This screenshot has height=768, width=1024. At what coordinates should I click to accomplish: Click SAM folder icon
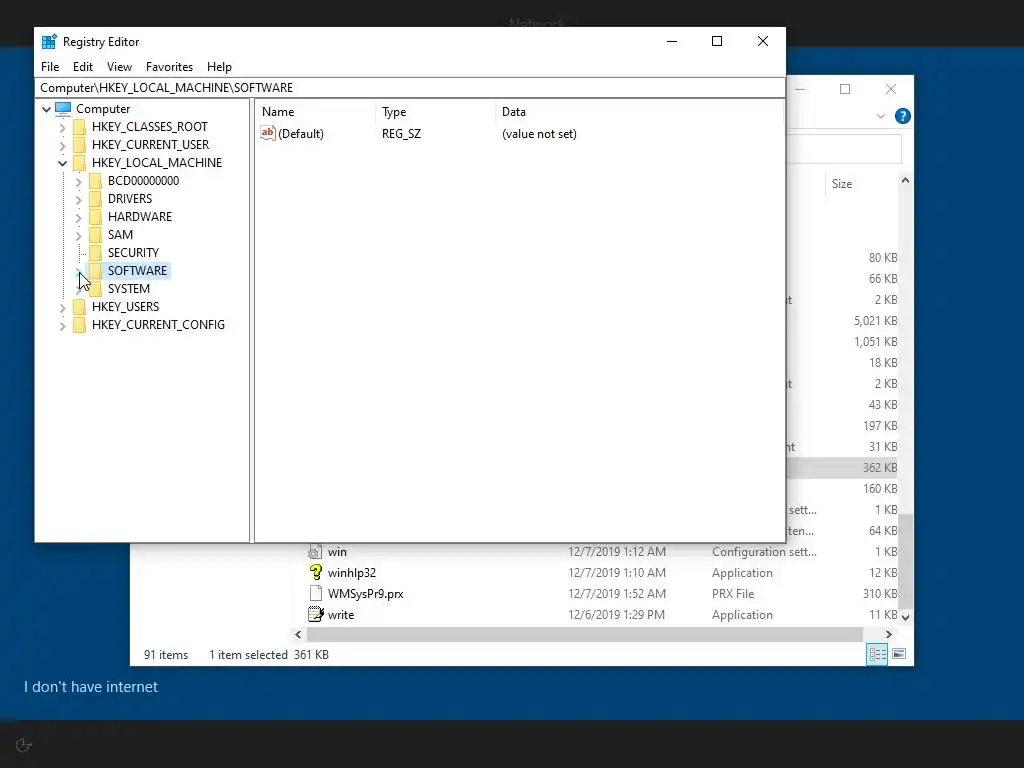[95, 234]
